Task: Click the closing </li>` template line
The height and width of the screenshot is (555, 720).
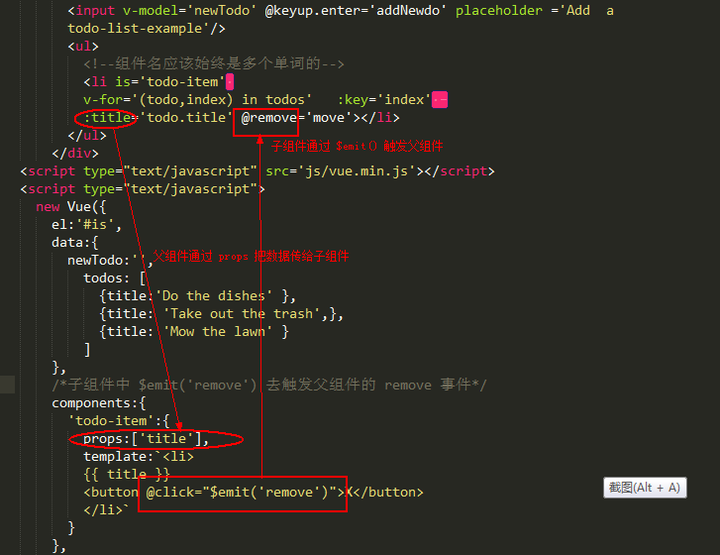Action: [106, 510]
